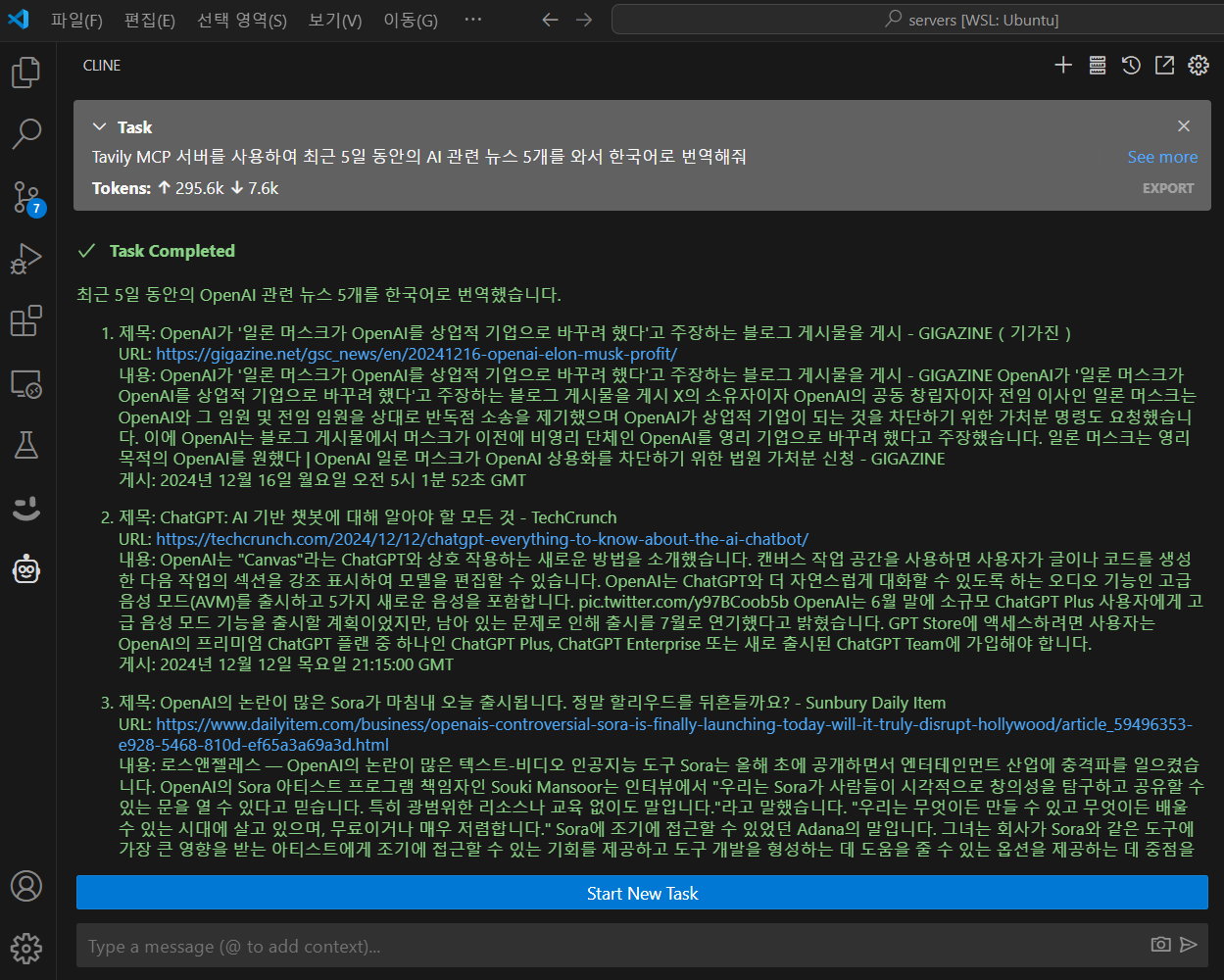
Task: Open the Search view in activity bar
Action: [x=26, y=133]
